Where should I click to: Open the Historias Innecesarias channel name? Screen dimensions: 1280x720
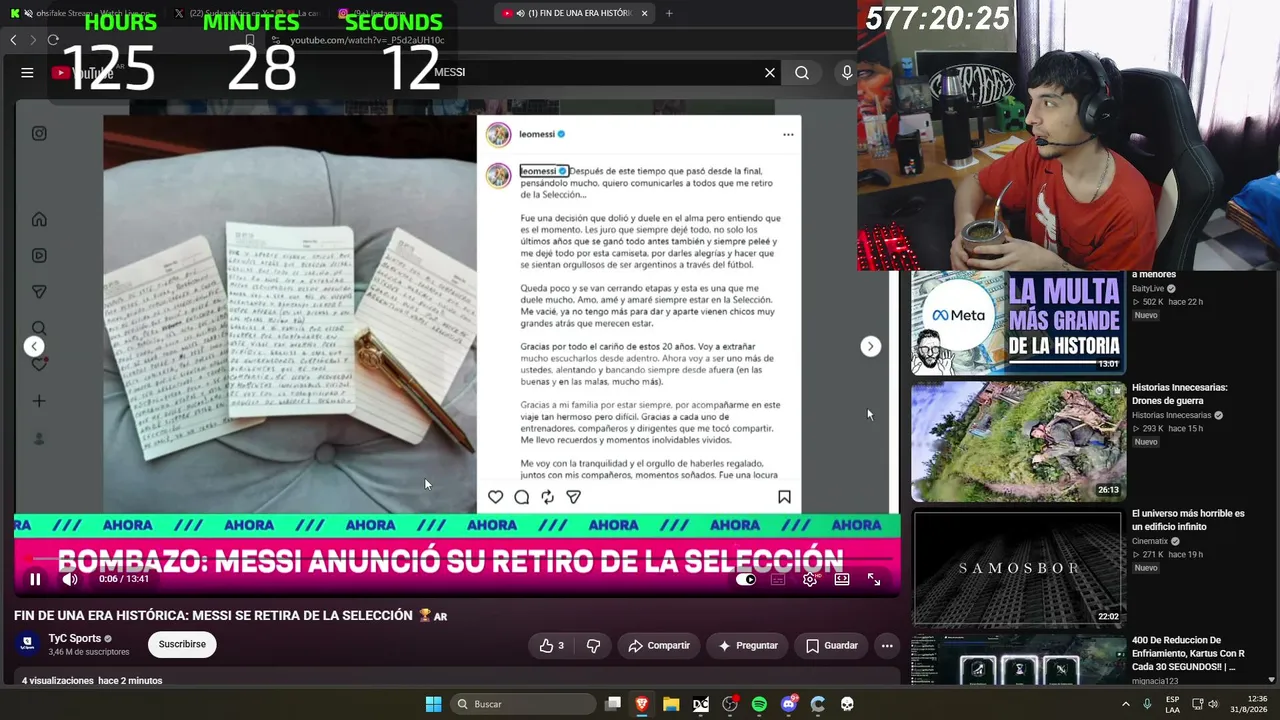point(1171,415)
